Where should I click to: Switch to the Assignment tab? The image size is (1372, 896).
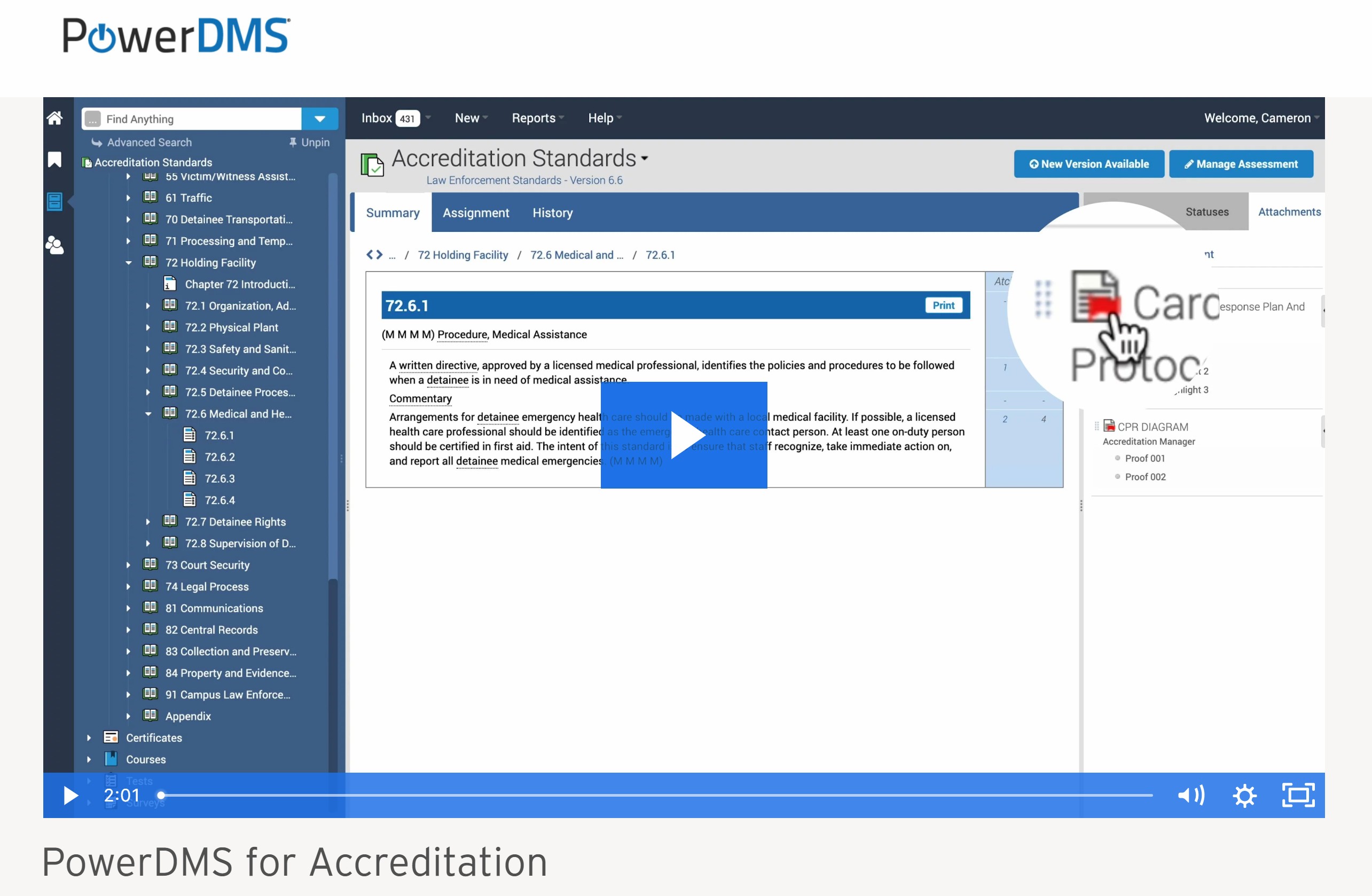pyautogui.click(x=476, y=213)
